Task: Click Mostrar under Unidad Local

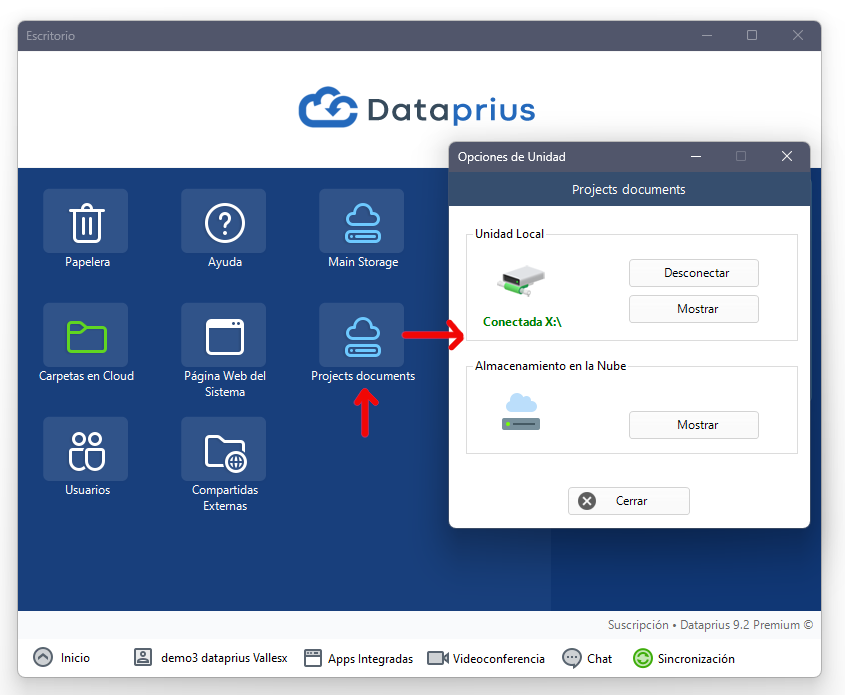Action: pyautogui.click(x=694, y=309)
